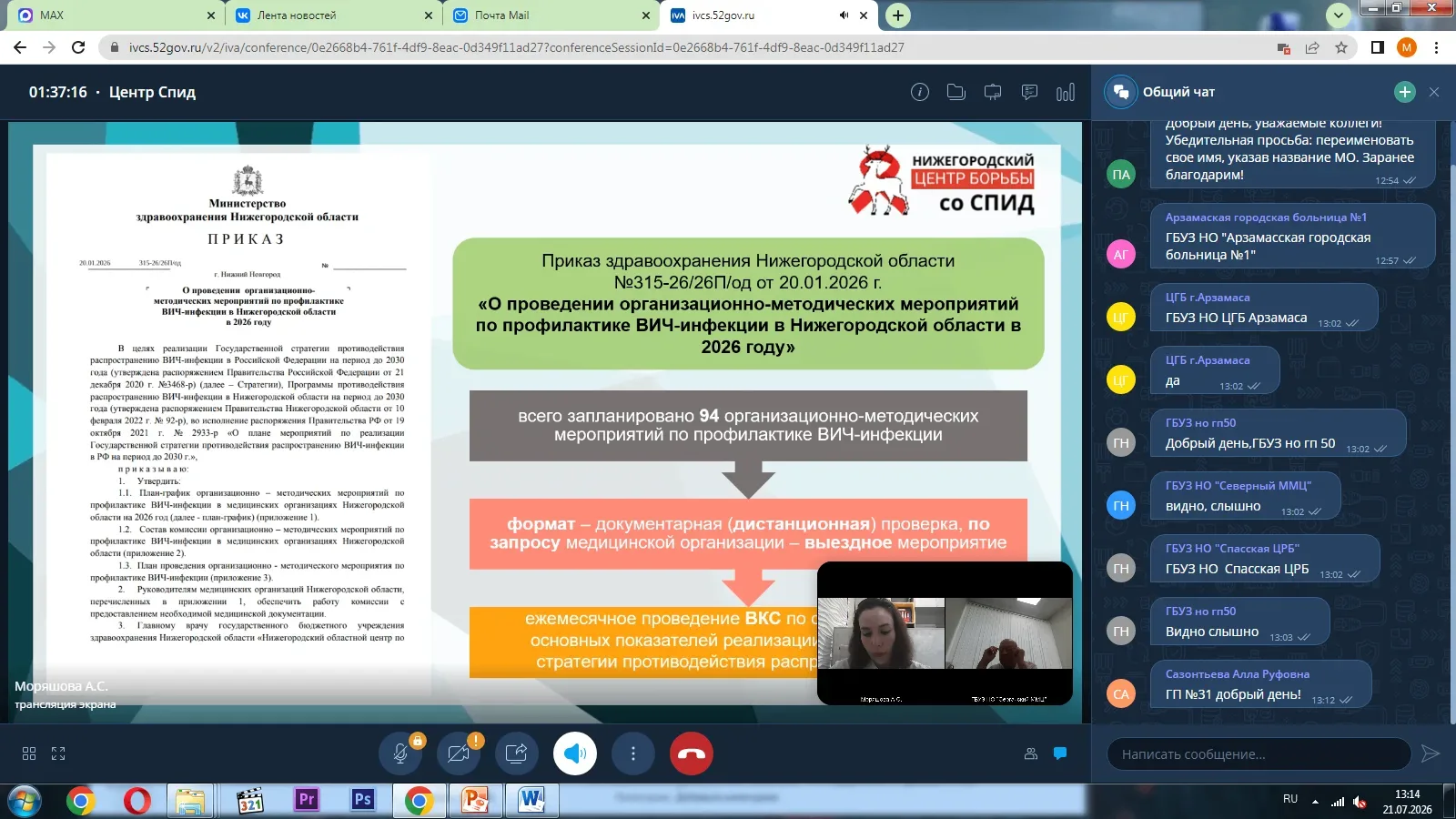Switch the RU input language indicator

(1290, 799)
